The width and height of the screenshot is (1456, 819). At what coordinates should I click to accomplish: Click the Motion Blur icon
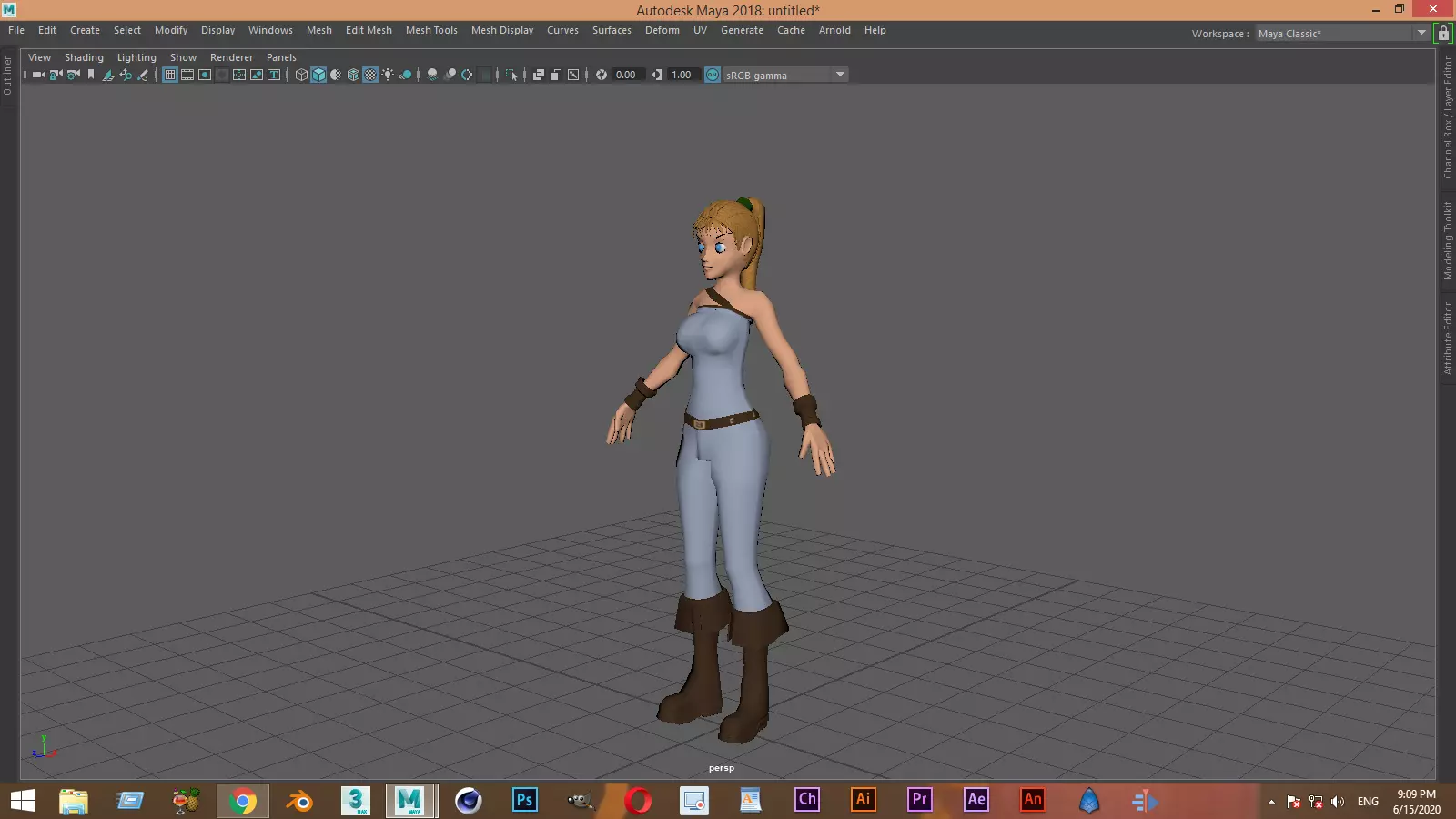coord(450,75)
